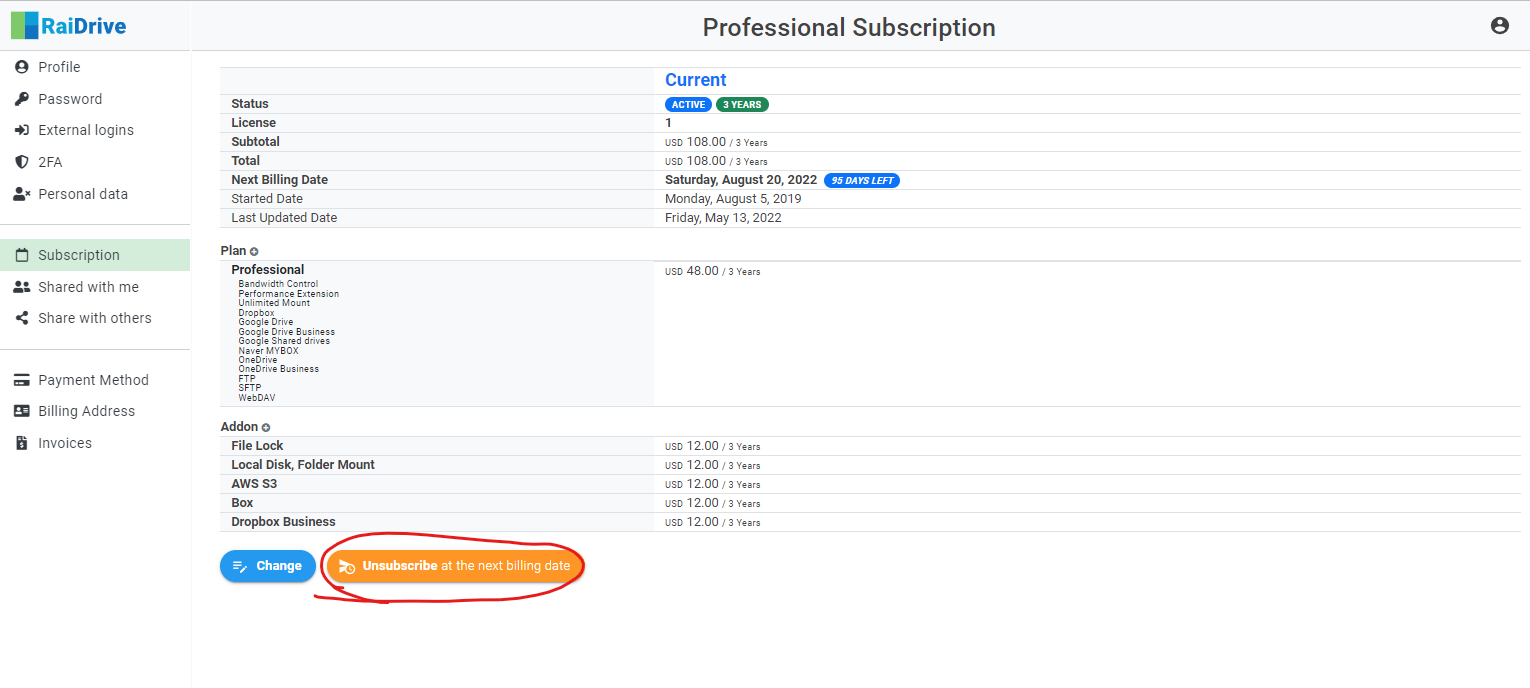Click the plus icon next to Addon
Viewport: 1530px width, 688px height.
[x=266, y=428]
